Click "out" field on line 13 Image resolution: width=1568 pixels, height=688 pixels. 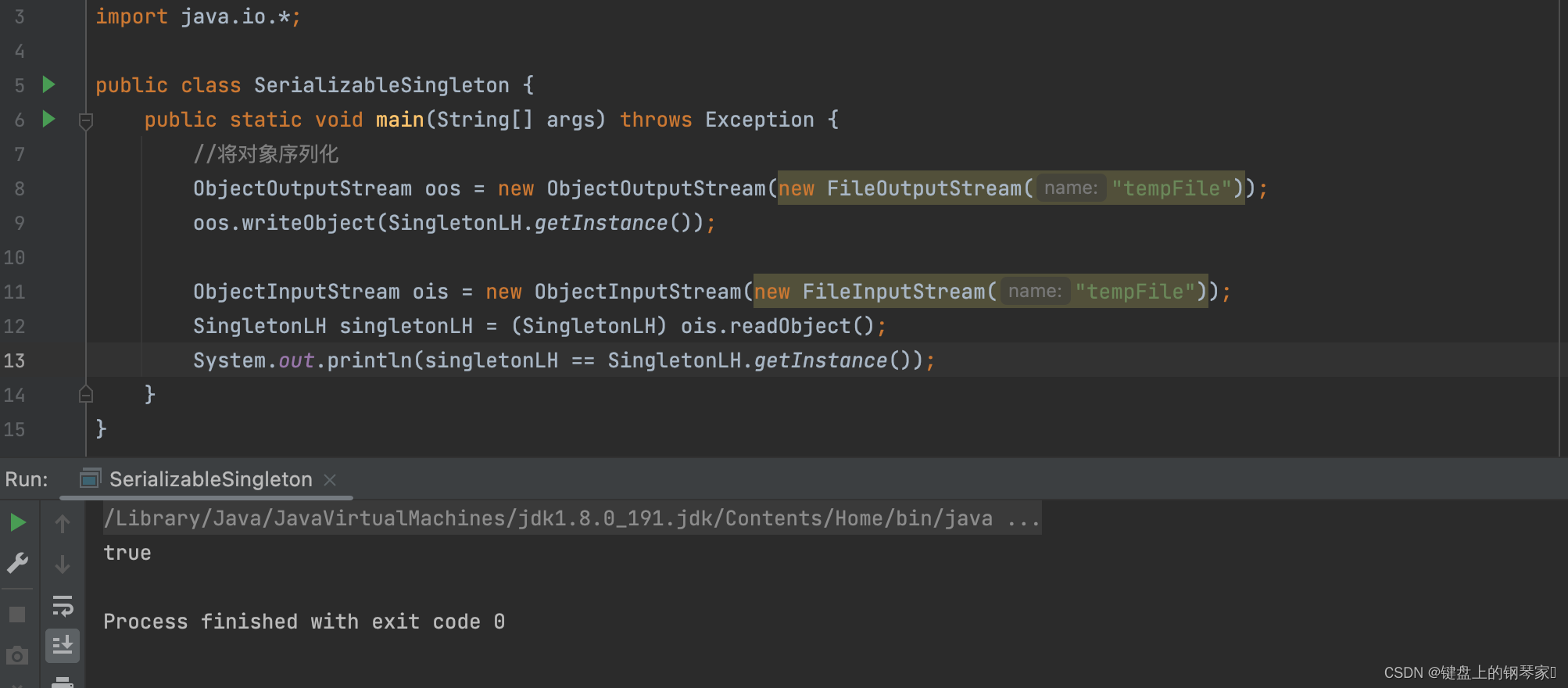click(x=296, y=360)
